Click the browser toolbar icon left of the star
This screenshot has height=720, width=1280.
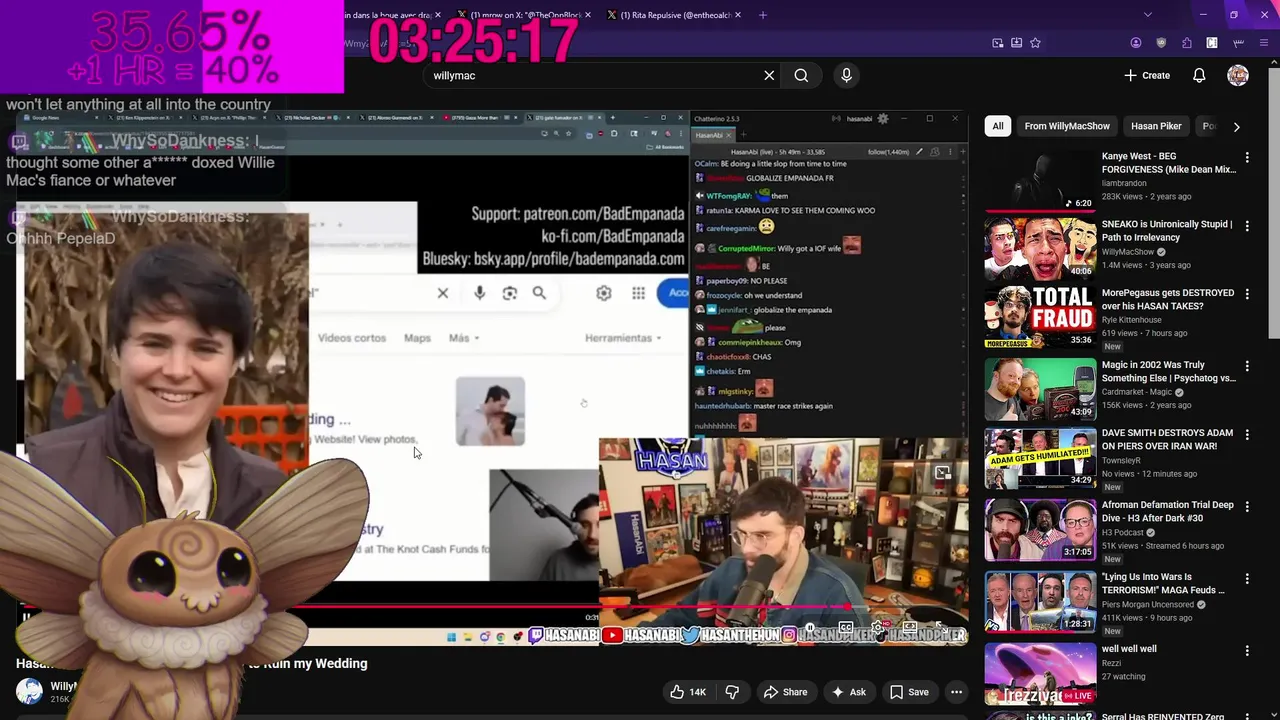pyautogui.click(x=1016, y=43)
